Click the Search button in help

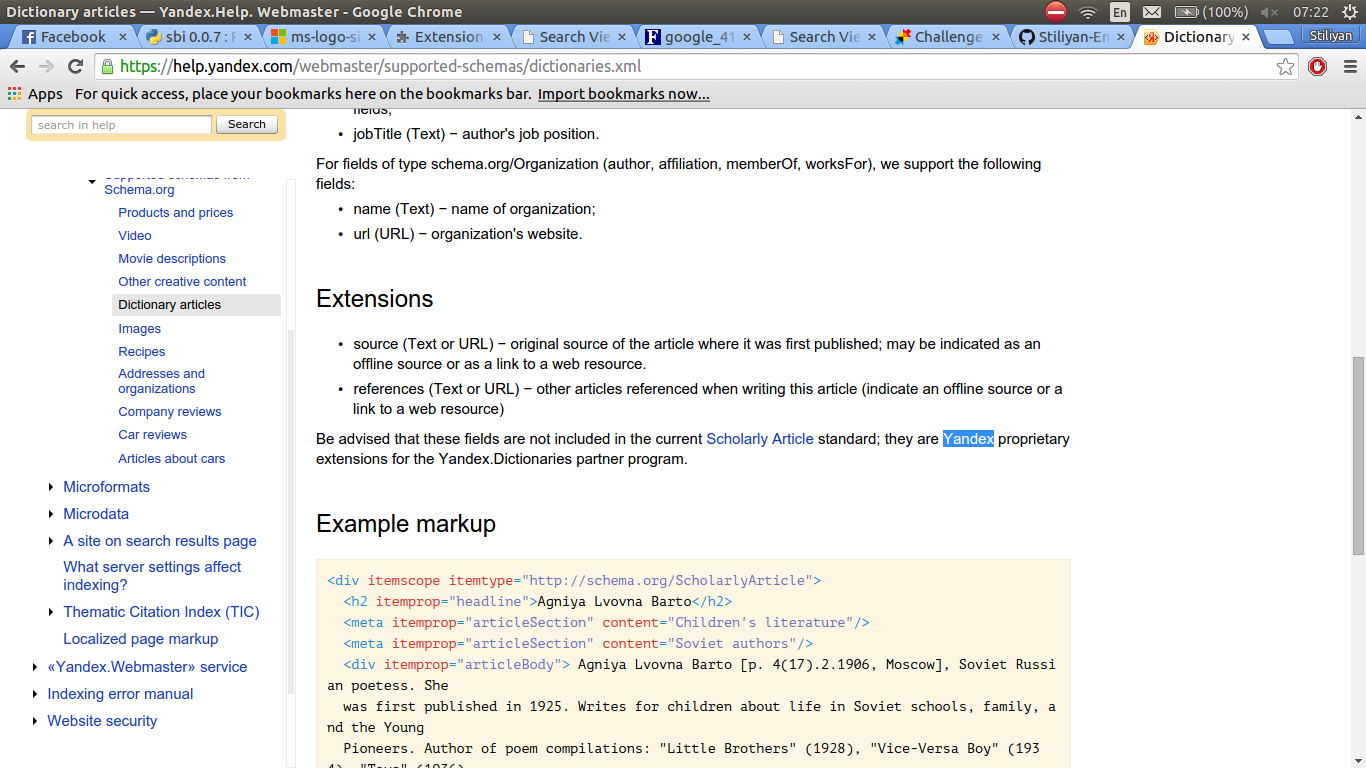247,125
